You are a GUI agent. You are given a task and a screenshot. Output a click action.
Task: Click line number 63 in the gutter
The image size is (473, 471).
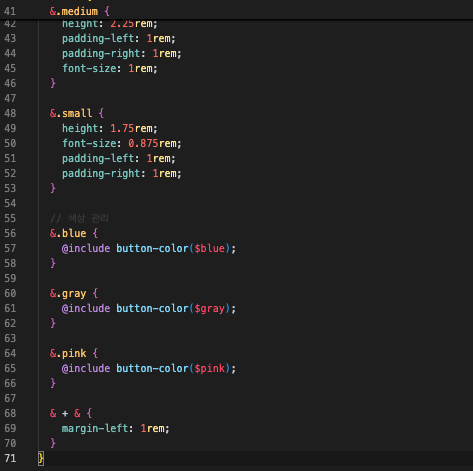coord(10,338)
